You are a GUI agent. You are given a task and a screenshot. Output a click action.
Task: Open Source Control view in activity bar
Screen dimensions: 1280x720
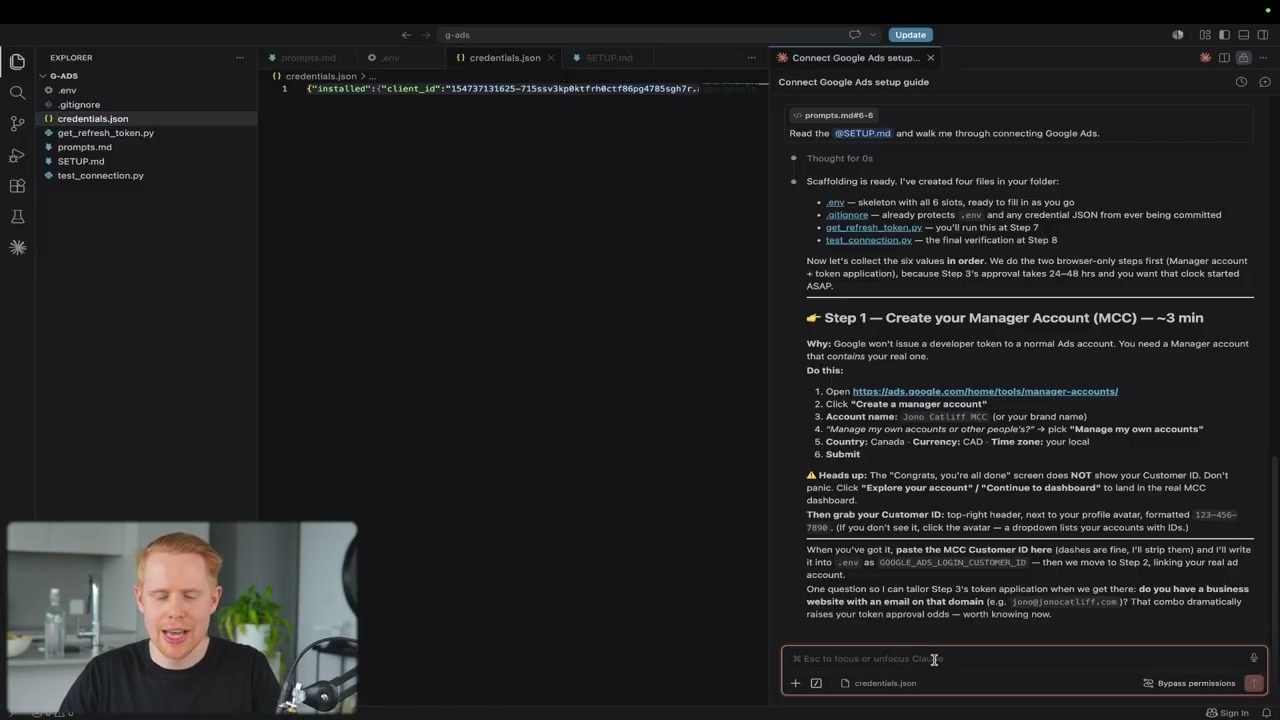(17, 124)
